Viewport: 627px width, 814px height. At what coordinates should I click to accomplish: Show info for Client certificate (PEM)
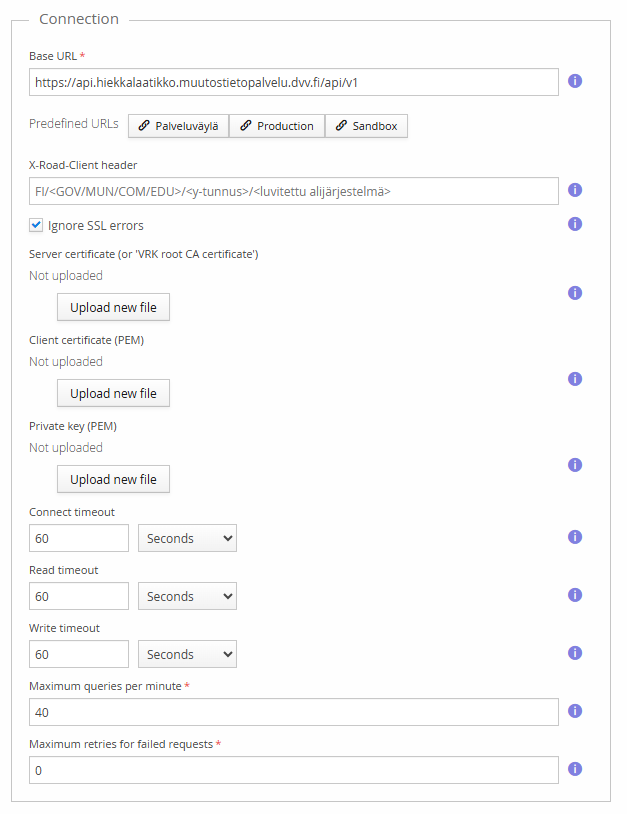point(575,379)
